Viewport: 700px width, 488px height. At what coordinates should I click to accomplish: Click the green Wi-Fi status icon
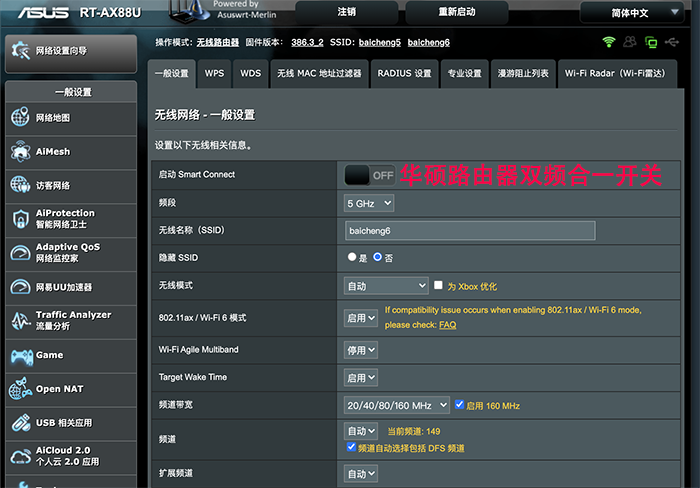click(608, 42)
